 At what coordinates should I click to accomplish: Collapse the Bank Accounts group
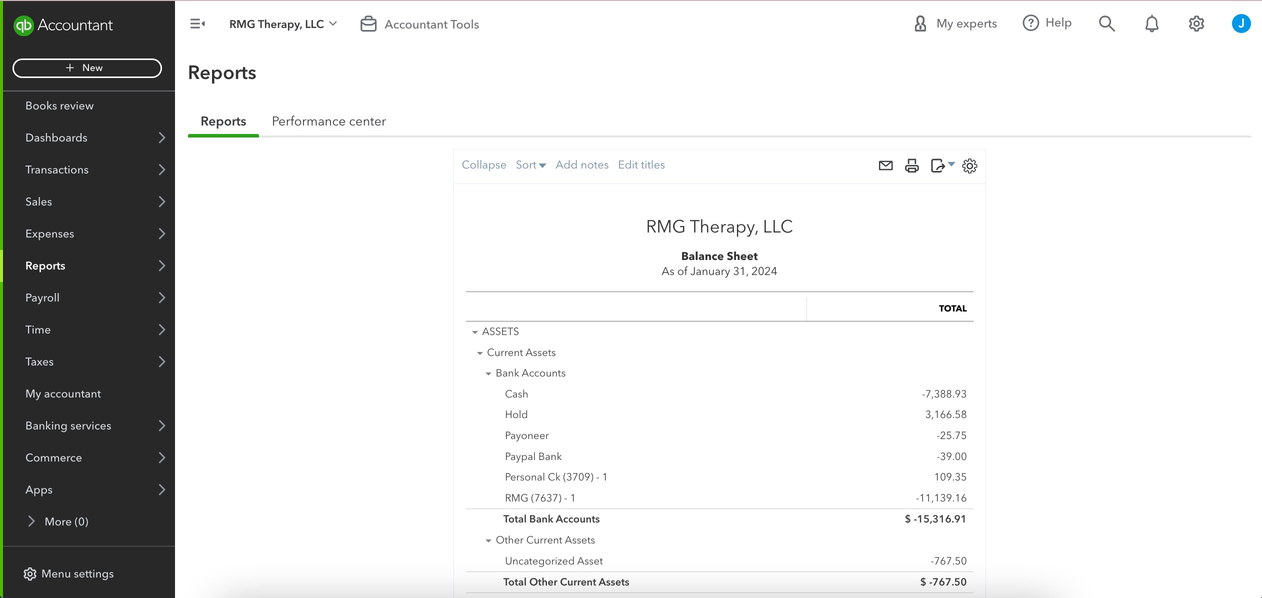click(488, 374)
